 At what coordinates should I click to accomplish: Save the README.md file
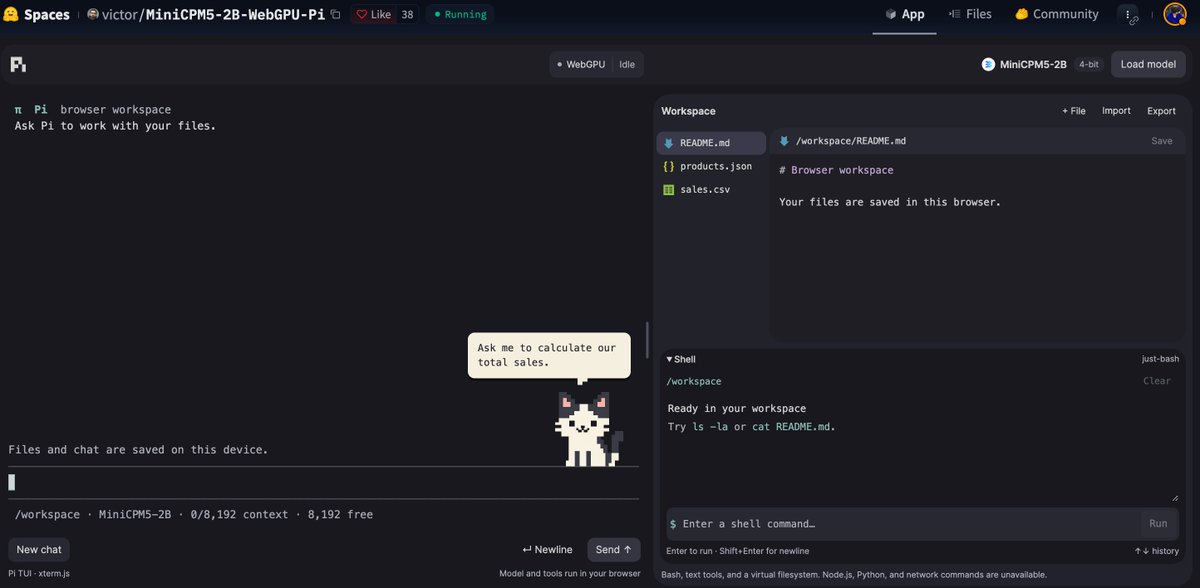click(1162, 141)
